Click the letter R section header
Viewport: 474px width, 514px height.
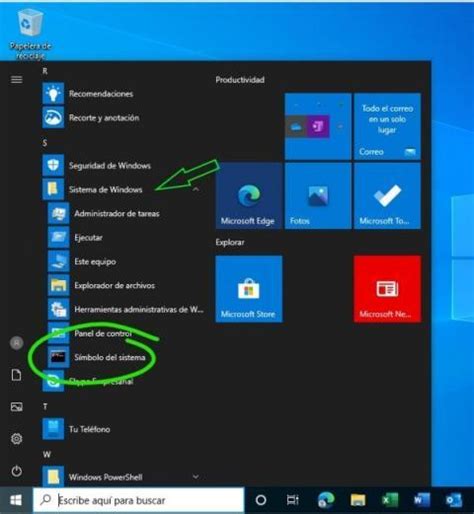point(45,71)
